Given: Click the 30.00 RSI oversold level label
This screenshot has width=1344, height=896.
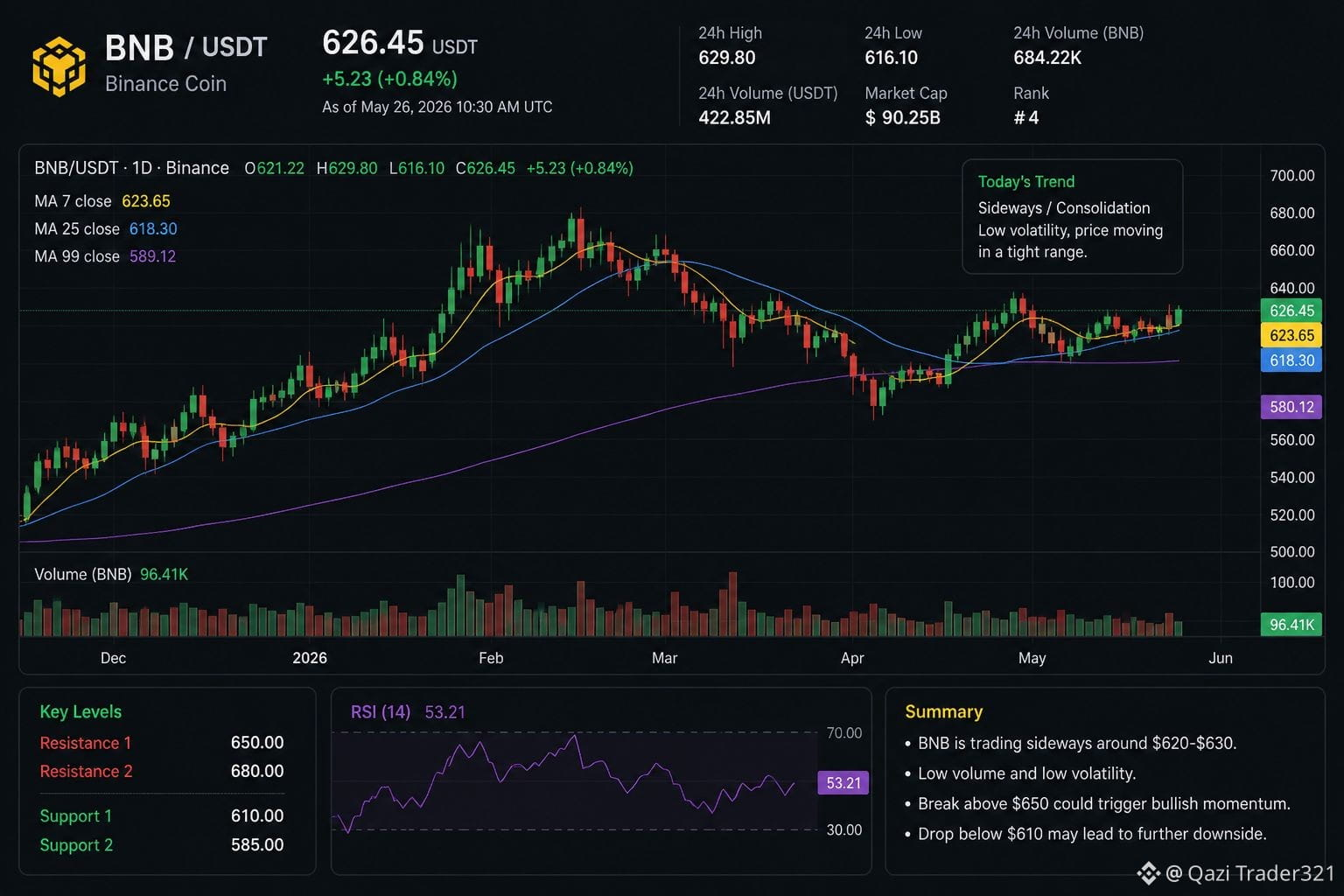Looking at the screenshot, I should point(844,830).
